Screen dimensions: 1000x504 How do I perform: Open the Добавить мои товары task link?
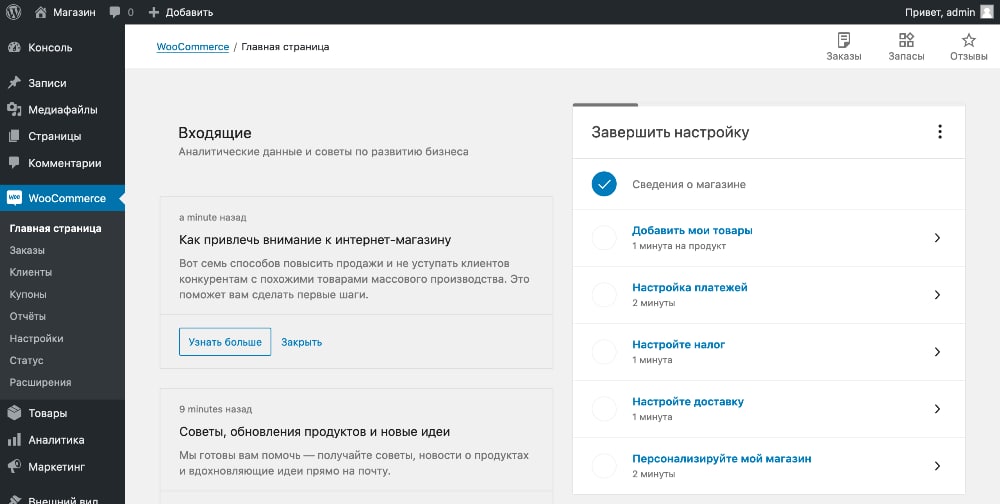(x=692, y=230)
